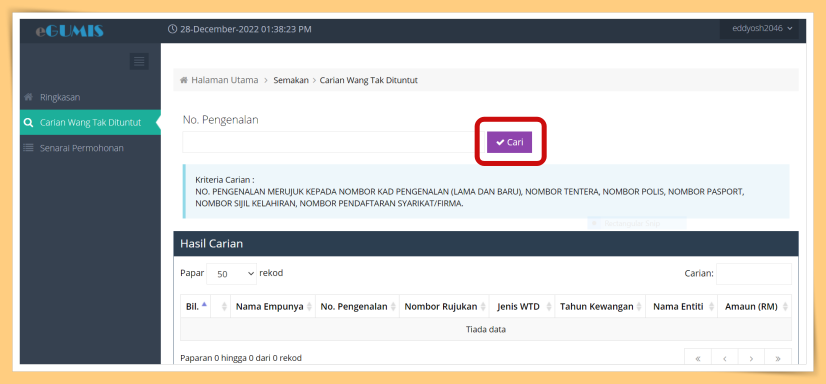Viewport: 826px width, 384px height.
Task: Click the hamburger menu icon in sidebar
Action: (x=139, y=62)
